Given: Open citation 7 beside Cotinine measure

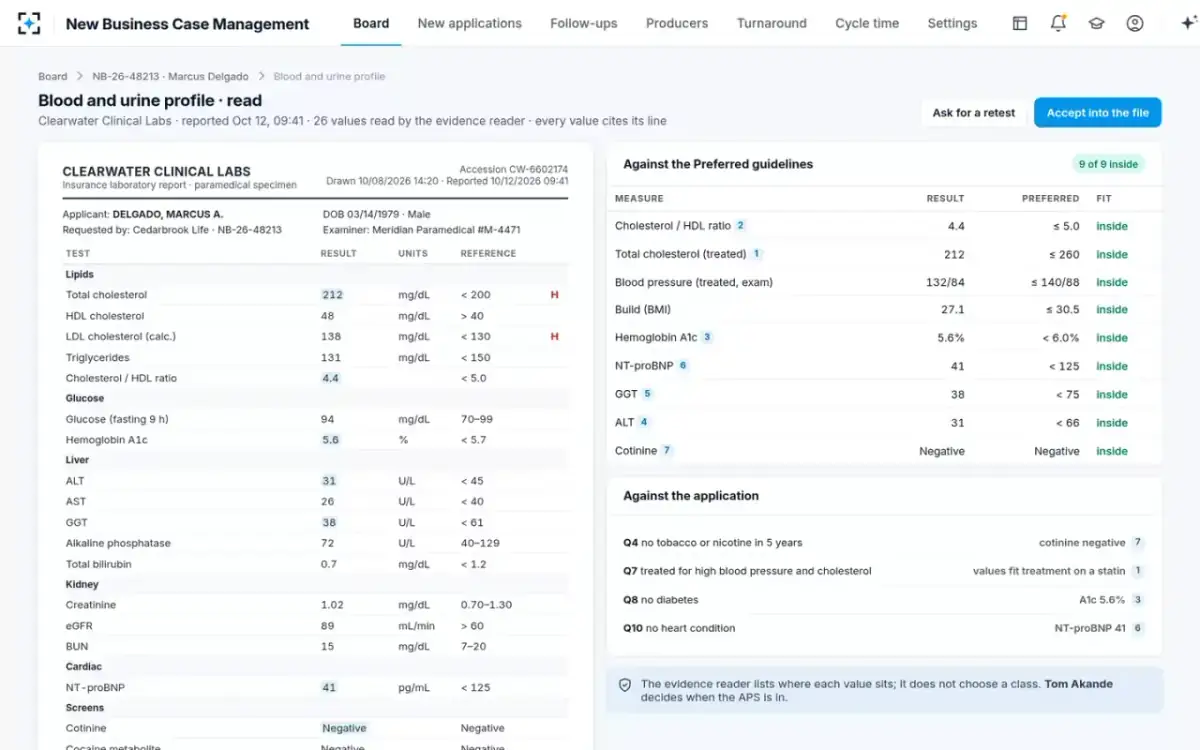Looking at the screenshot, I should click(x=667, y=451).
